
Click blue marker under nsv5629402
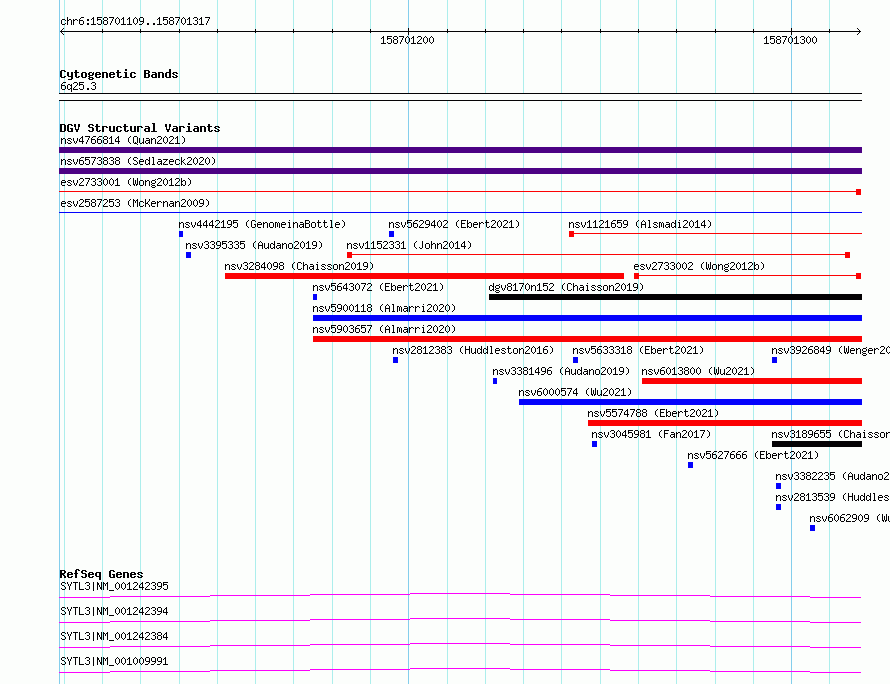coord(392,234)
